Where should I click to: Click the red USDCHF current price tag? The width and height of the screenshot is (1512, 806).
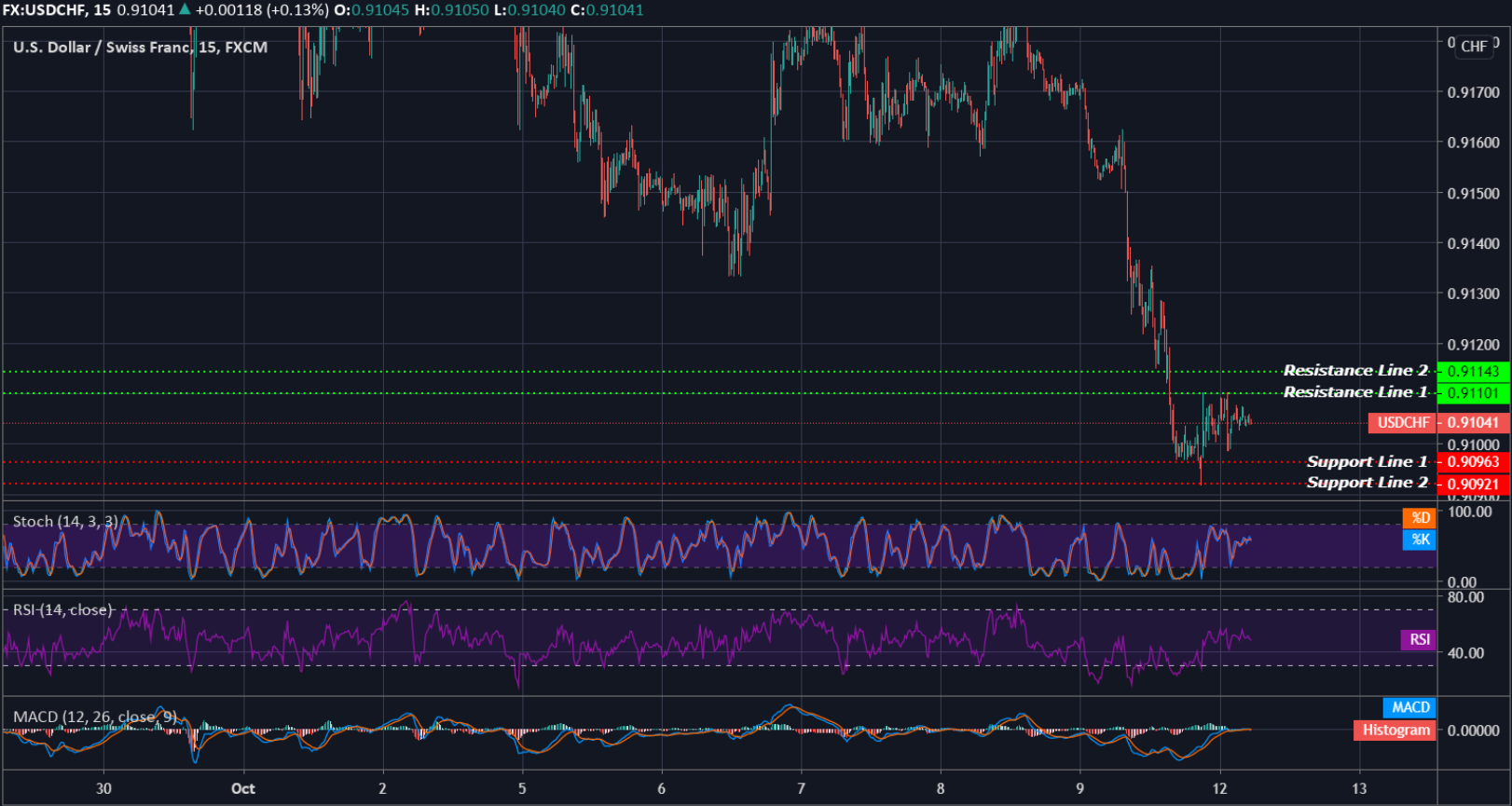(x=1403, y=422)
